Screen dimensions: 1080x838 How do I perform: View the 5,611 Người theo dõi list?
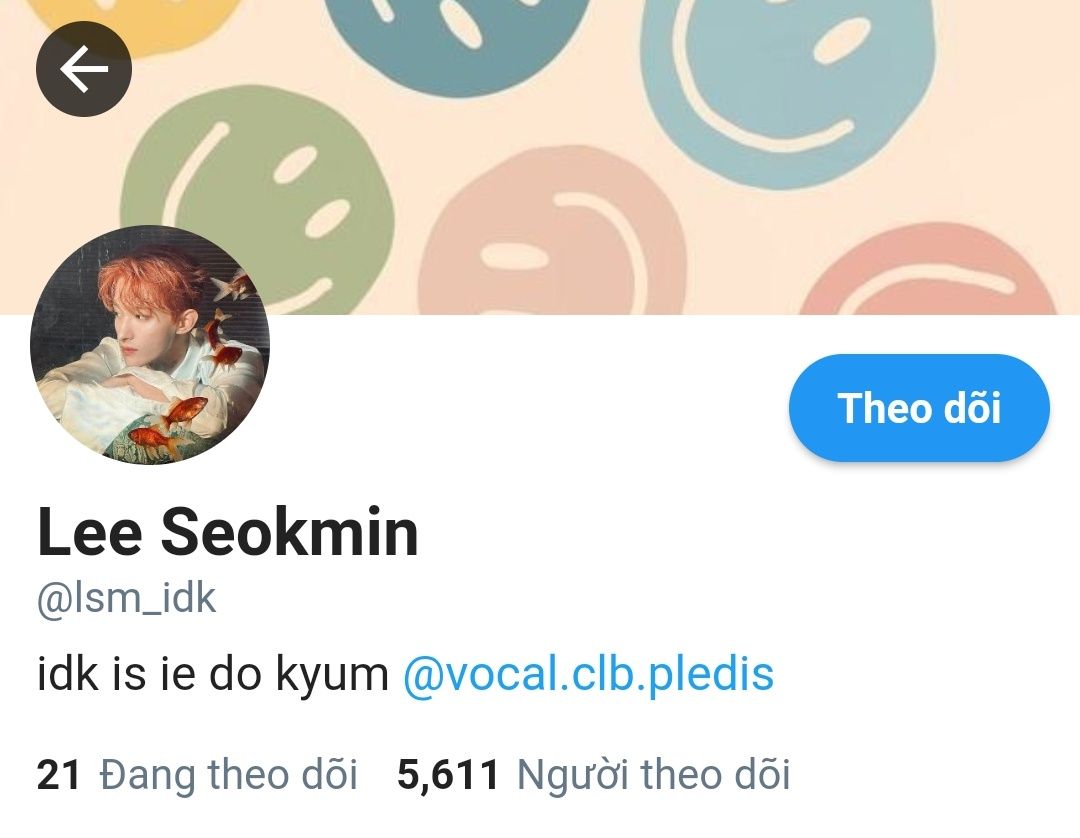pyautogui.click(x=593, y=774)
